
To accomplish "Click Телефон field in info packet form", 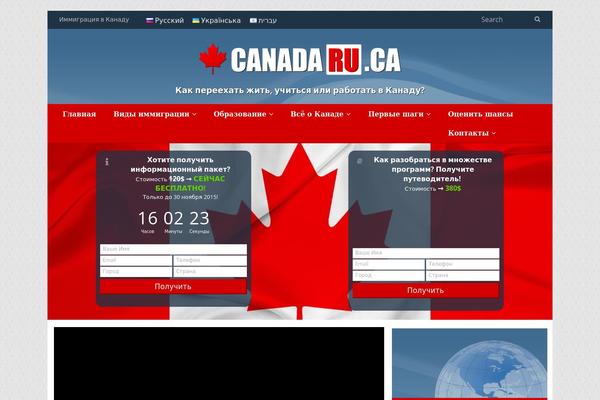I will click(x=210, y=261).
